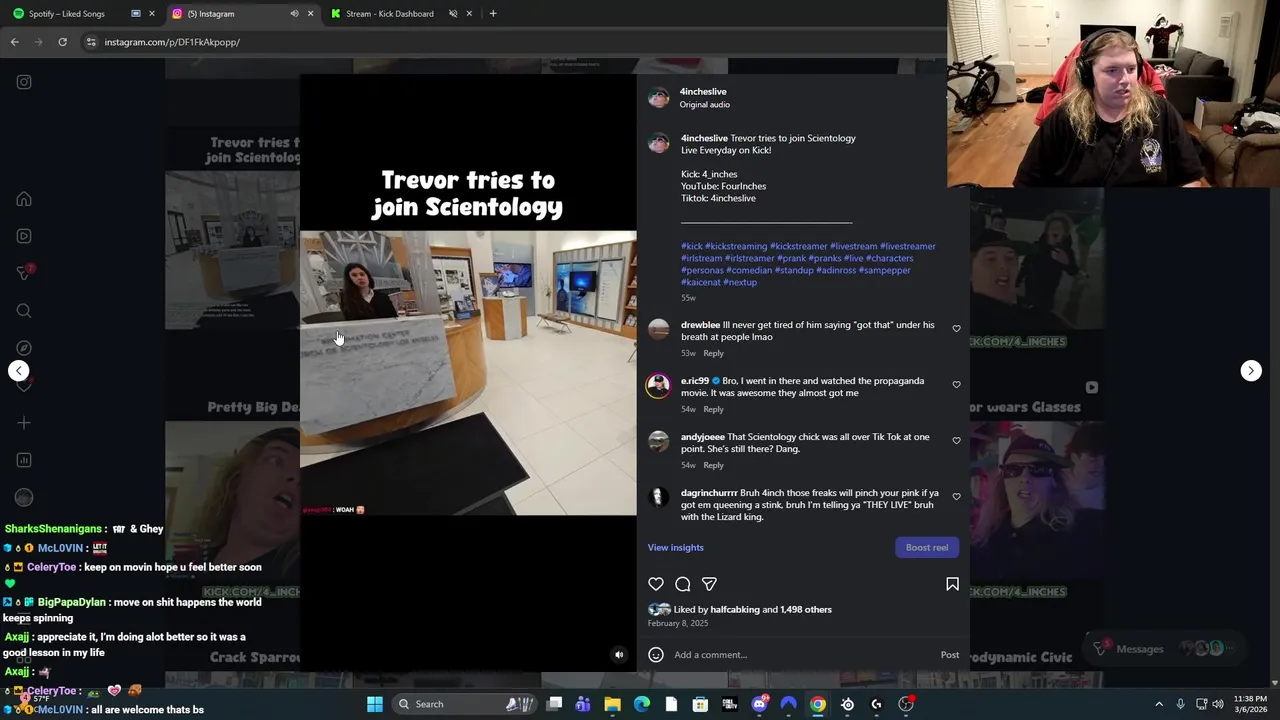The image size is (1280, 720).
Task: Like dagrinchurrr's comment
Action: pyautogui.click(x=956, y=497)
